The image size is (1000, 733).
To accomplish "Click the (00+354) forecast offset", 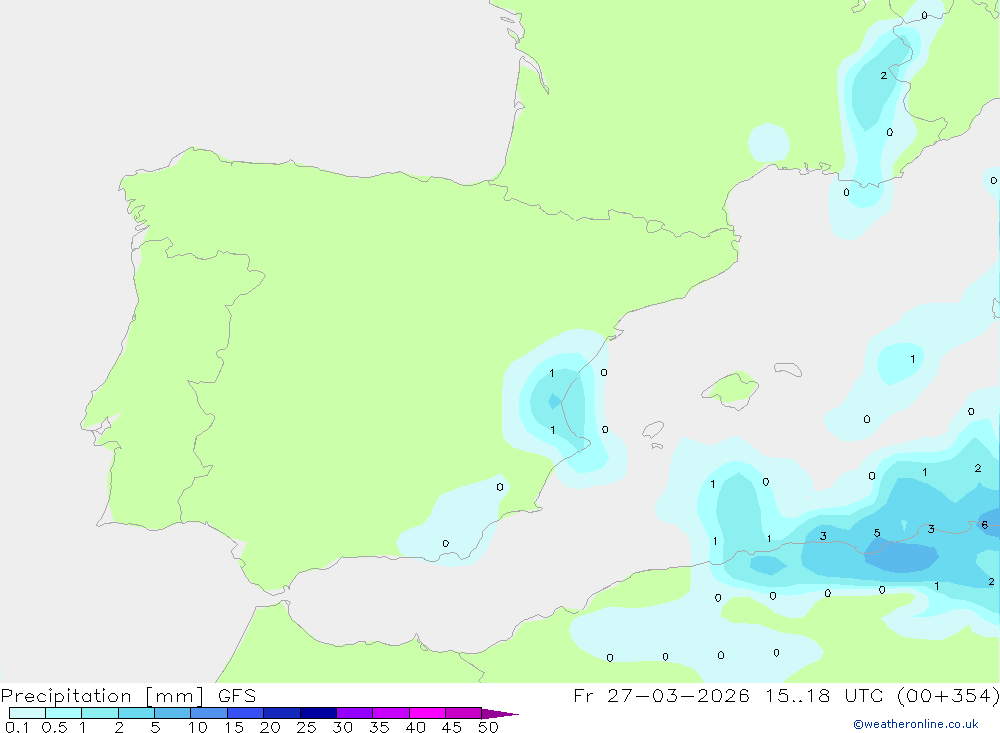I will click(948, 696).
